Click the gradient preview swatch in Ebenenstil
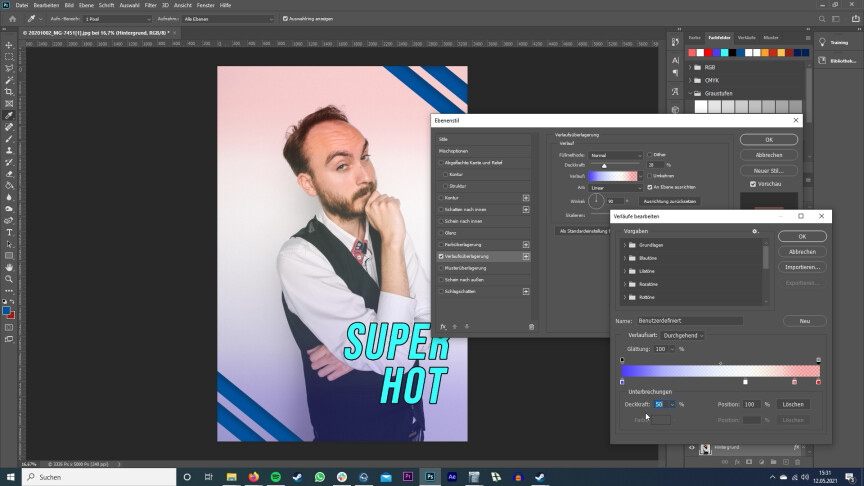 613,175
